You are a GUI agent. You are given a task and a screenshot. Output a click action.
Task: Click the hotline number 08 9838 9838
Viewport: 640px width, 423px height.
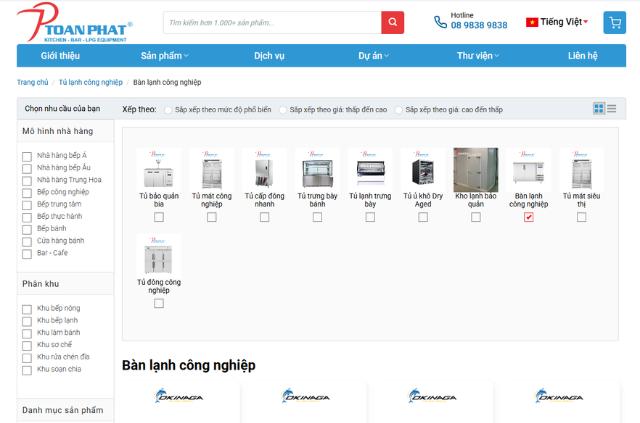pos(479,25)
